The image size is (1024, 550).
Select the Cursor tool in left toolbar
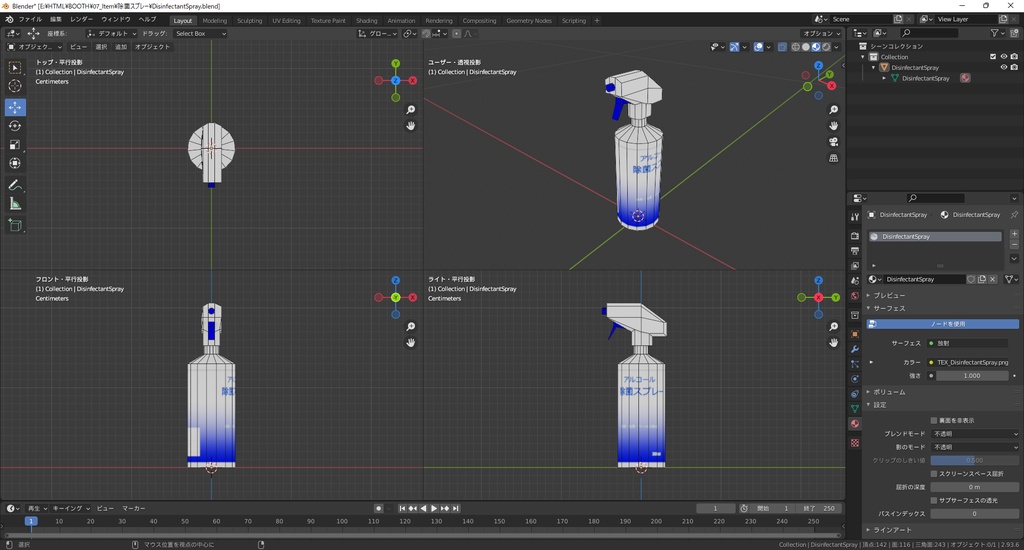15,86
